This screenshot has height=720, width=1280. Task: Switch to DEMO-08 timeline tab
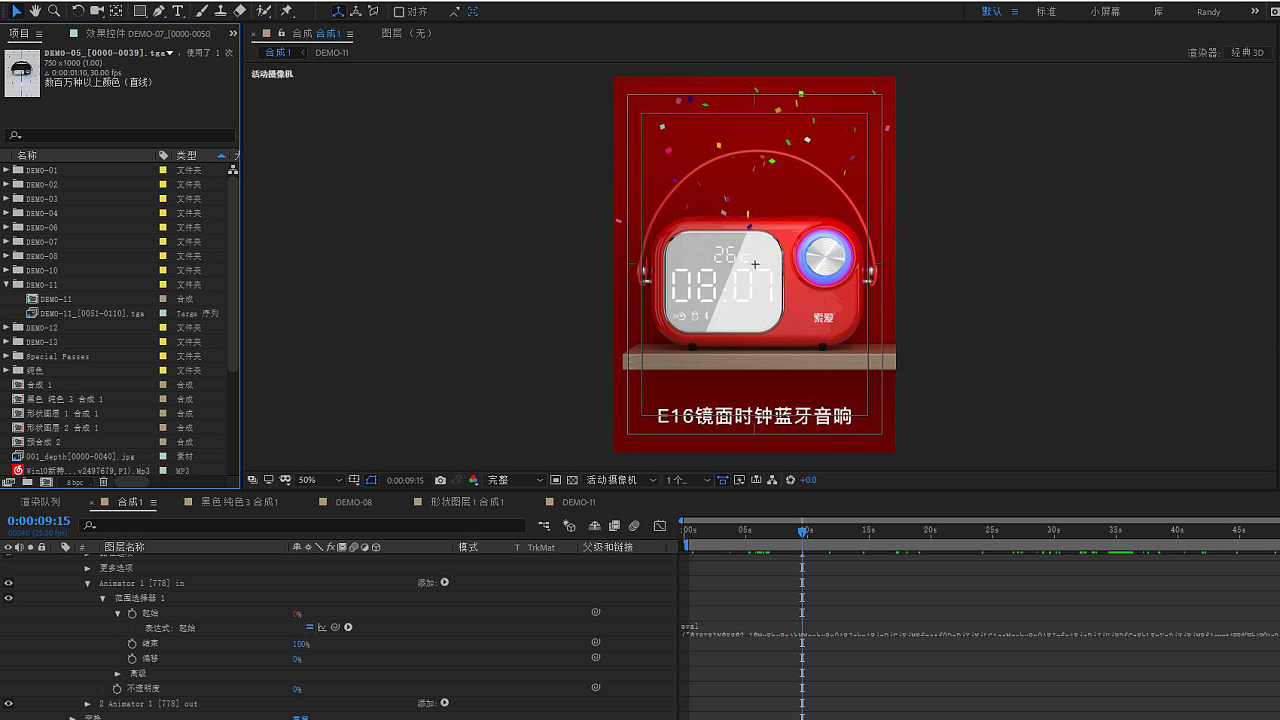coord(353,502)
